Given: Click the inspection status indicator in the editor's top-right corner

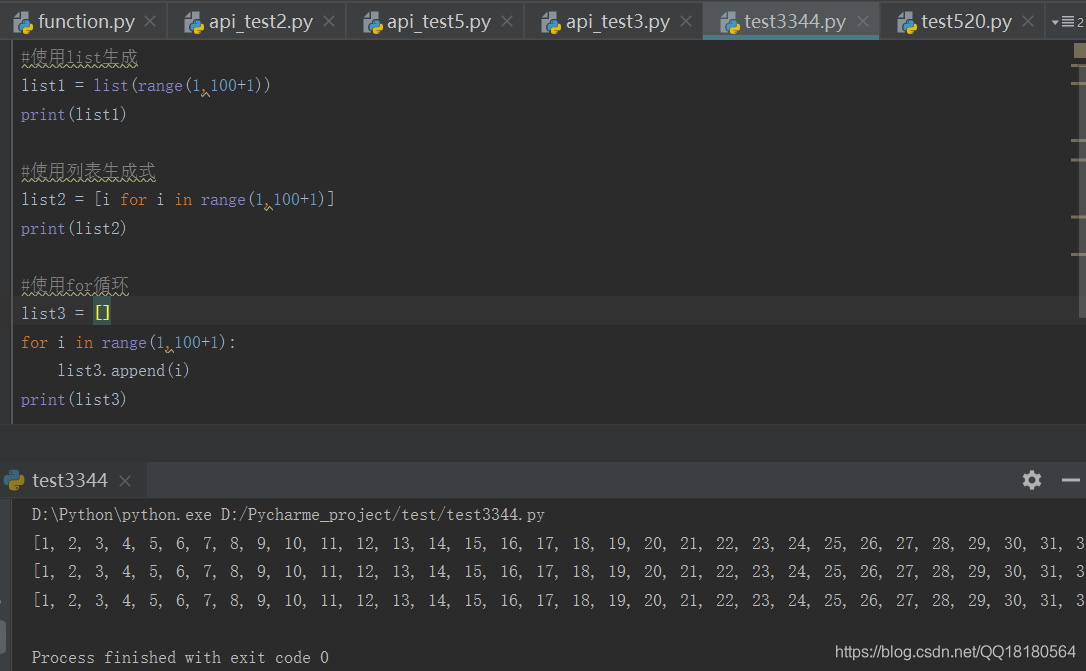Looking at the screenshot, I should 1079,51.
